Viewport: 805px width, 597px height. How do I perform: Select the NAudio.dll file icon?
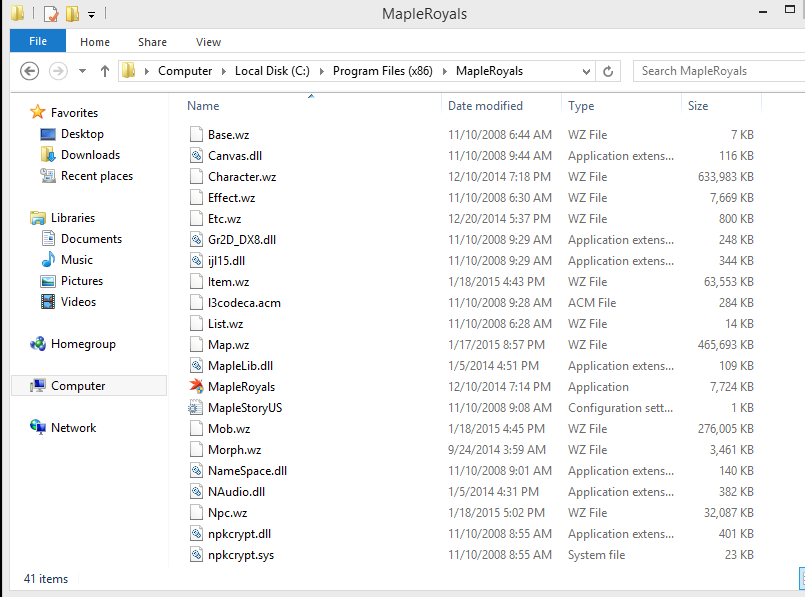196,492
